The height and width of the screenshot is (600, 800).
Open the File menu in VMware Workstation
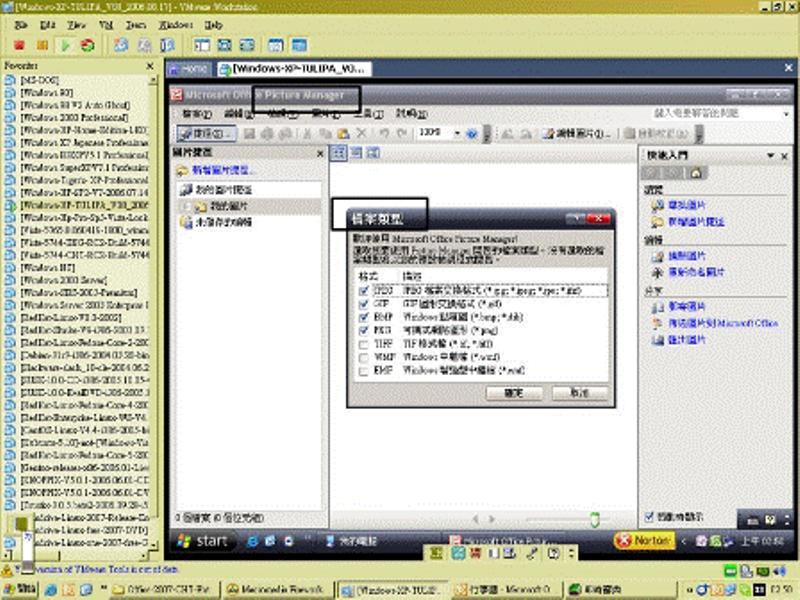click(x=20, y=25)
